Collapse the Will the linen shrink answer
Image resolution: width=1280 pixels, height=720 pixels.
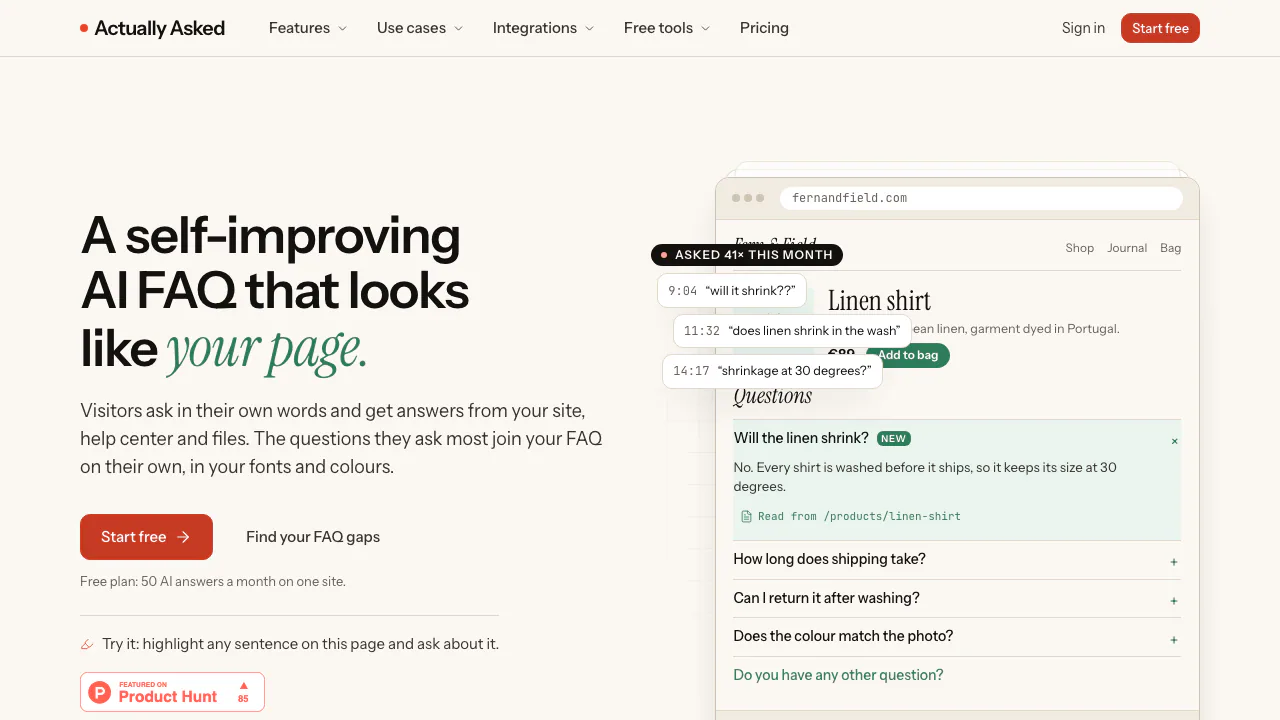[1174, 441]
